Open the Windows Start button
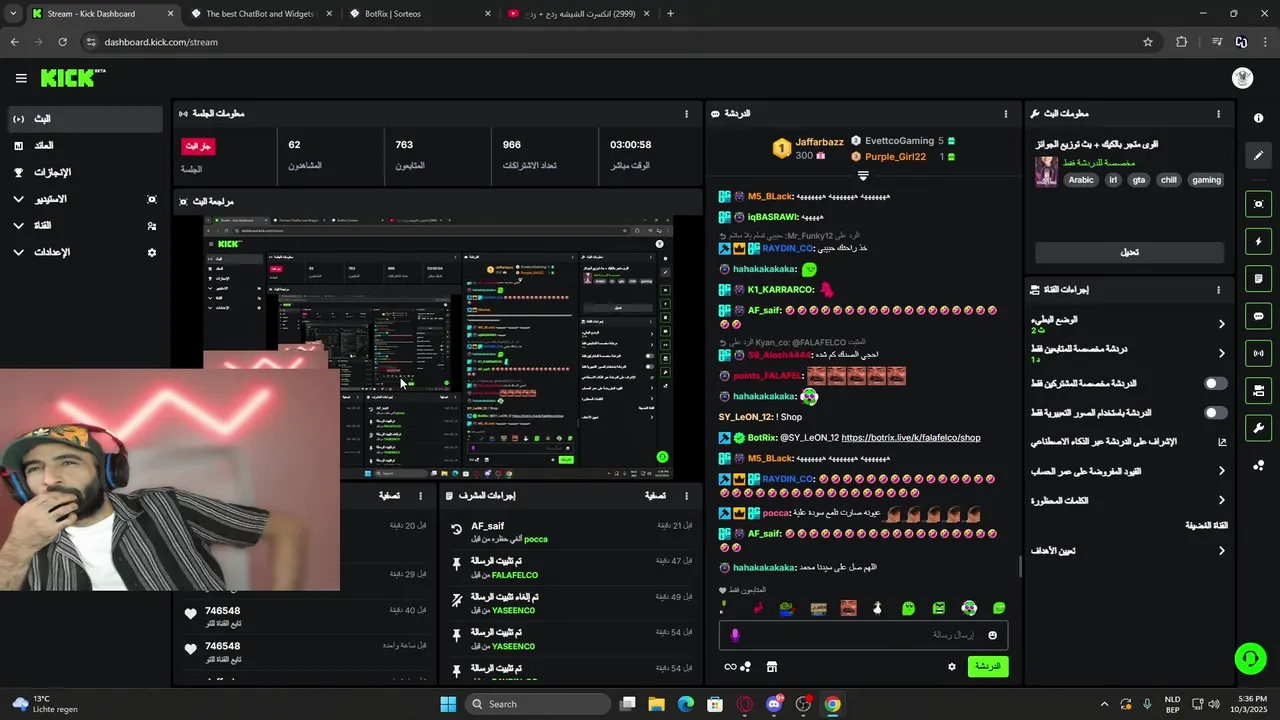 click(x=448, y=704)
